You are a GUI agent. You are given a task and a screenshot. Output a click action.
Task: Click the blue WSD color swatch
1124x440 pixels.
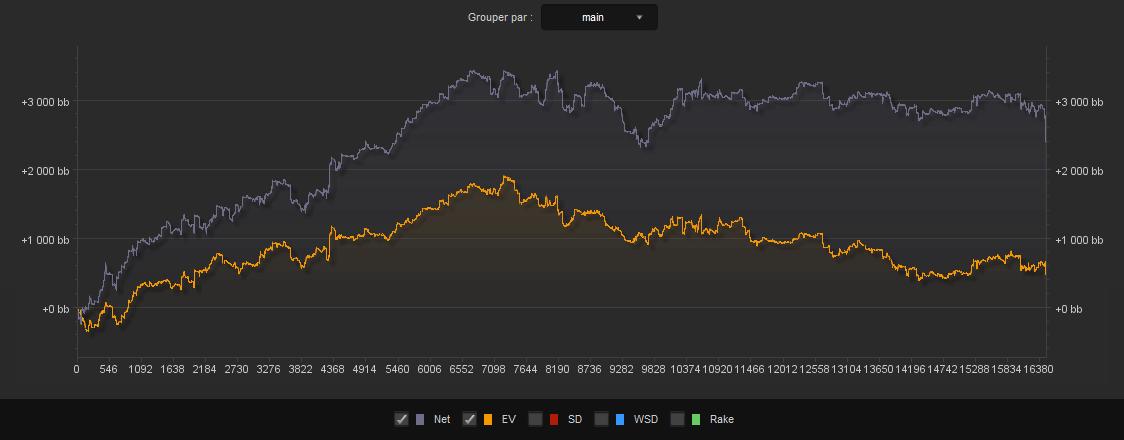coord(620,419)
